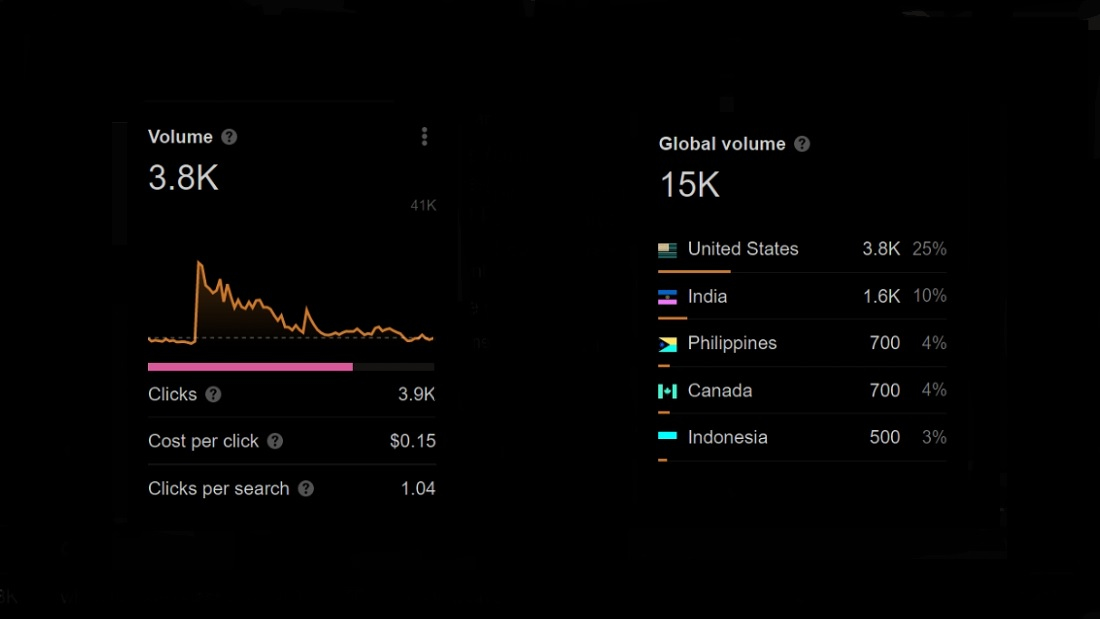
Task: Click the Global volume help icon
Action: pyautogui.click(x=802, y=144)
